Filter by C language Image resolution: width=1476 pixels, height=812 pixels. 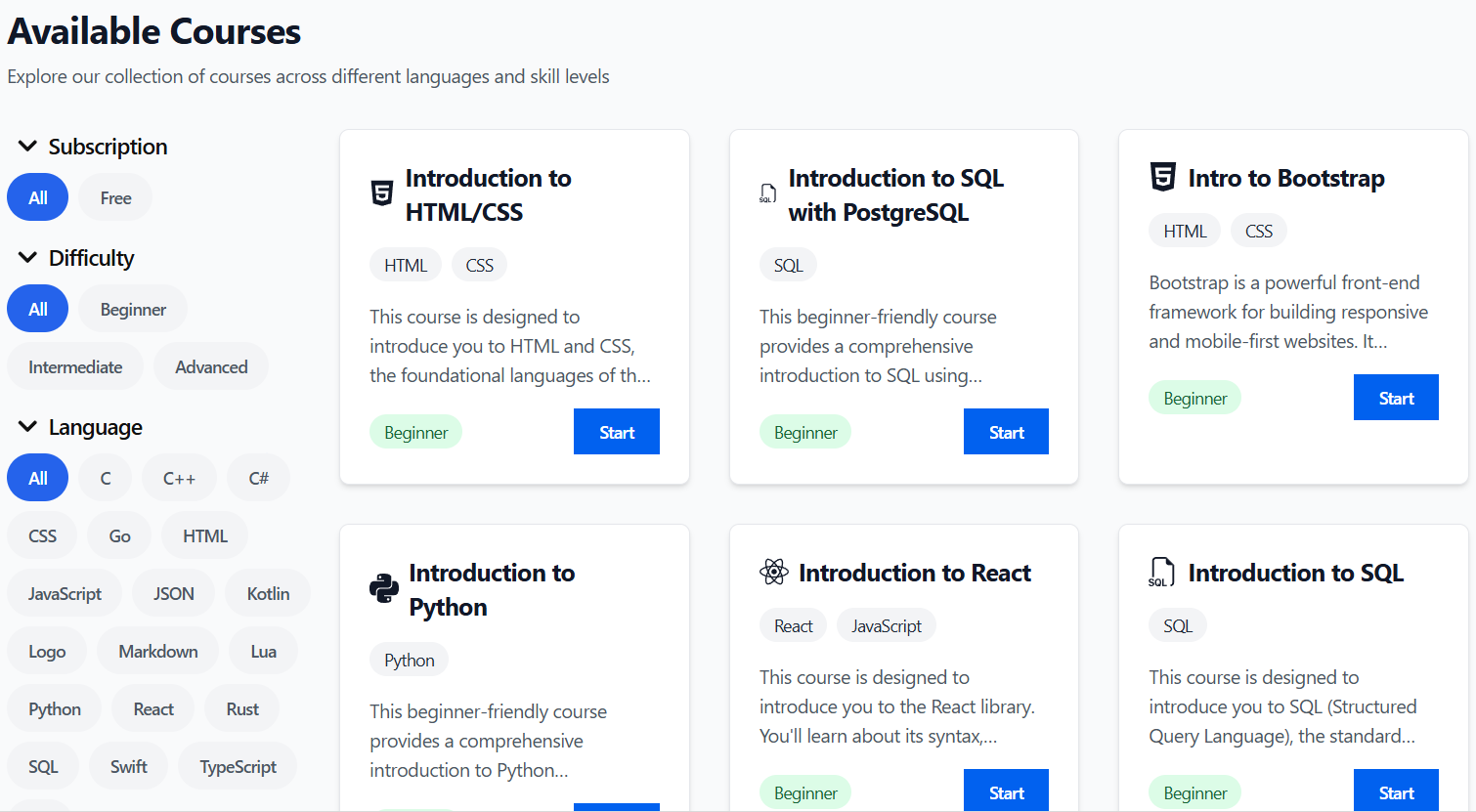coord(106,478)
